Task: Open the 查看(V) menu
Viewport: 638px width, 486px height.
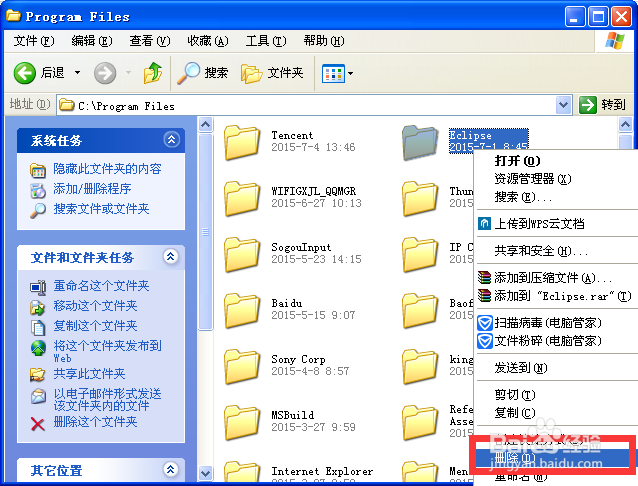Action: pos(149,41)
